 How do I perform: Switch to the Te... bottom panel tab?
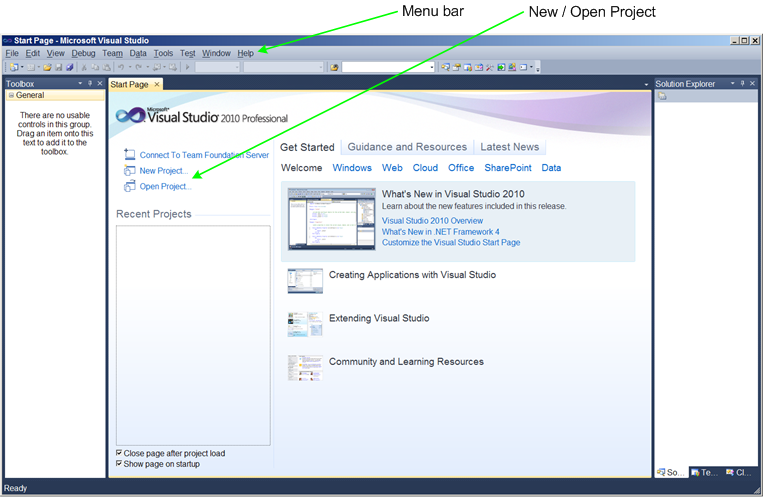coord(705,472)
